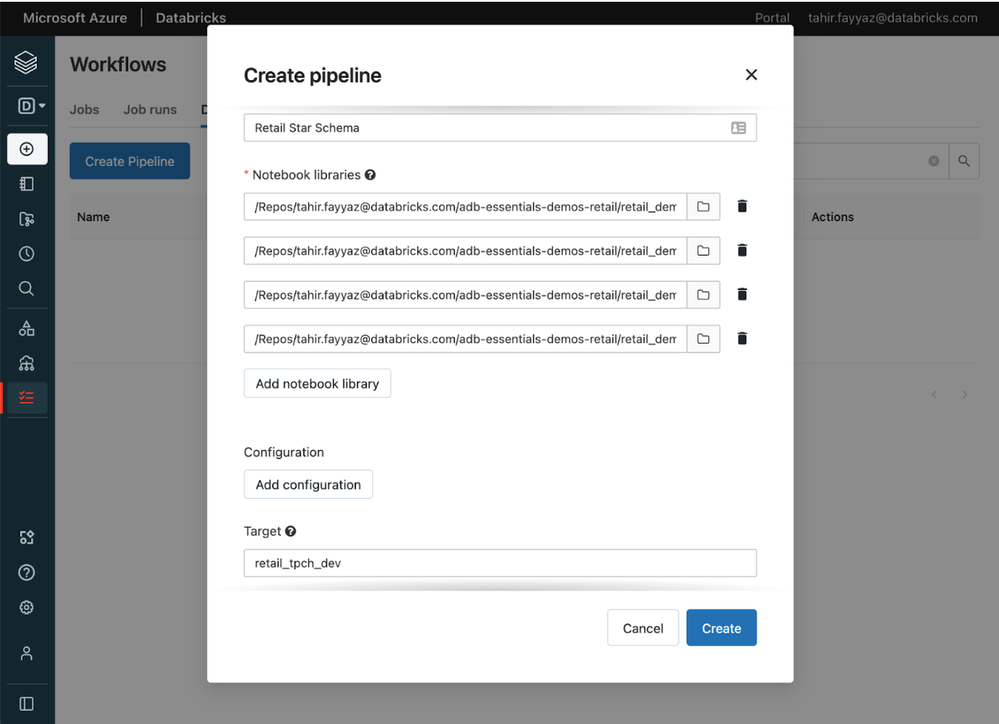Viewport: 999px width, 724px height.
Task: Open Repos icon in sidebar
Action: pos(27,219)
